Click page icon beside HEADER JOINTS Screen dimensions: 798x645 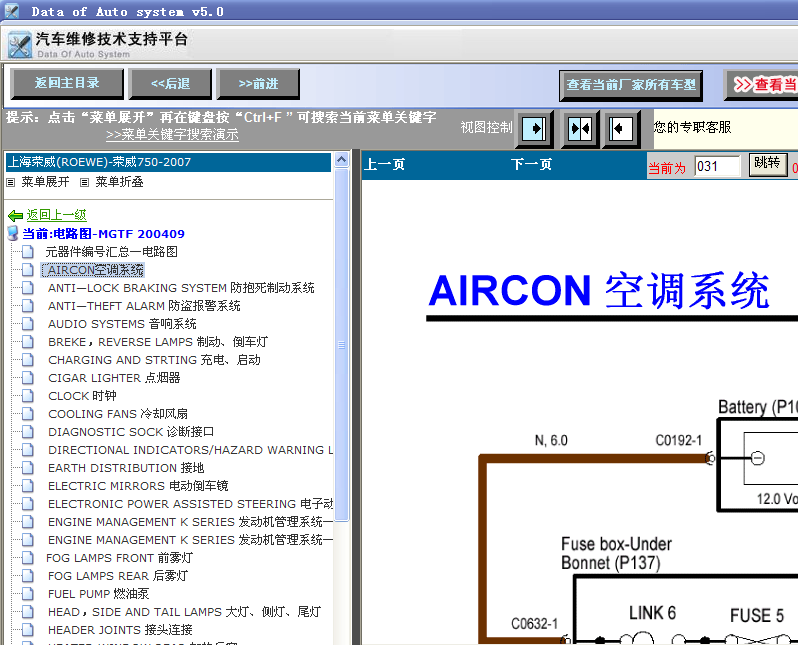coord(27,630)
